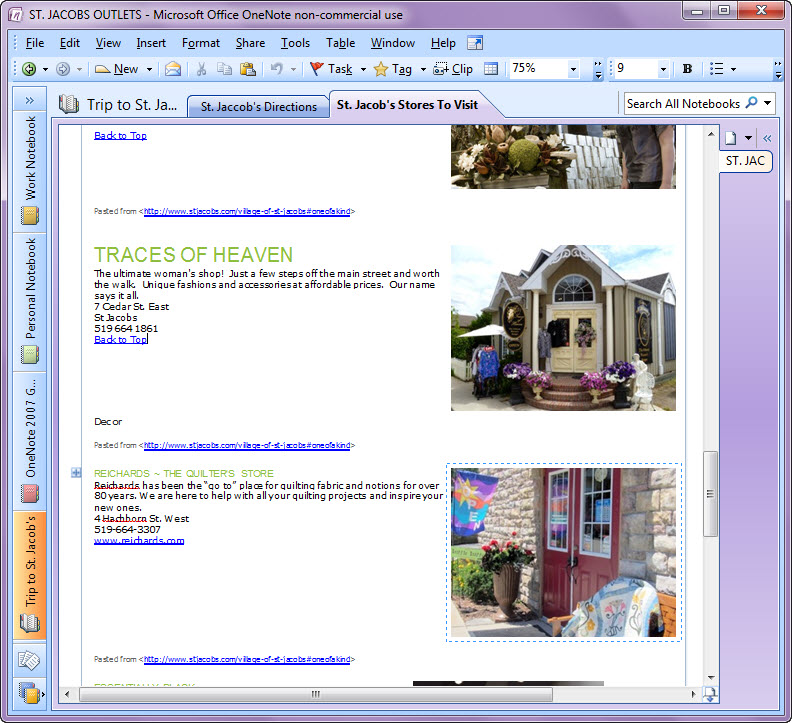Open the File menu
The width and height of the screenshot is (792, 723).
tap(35, 43)
